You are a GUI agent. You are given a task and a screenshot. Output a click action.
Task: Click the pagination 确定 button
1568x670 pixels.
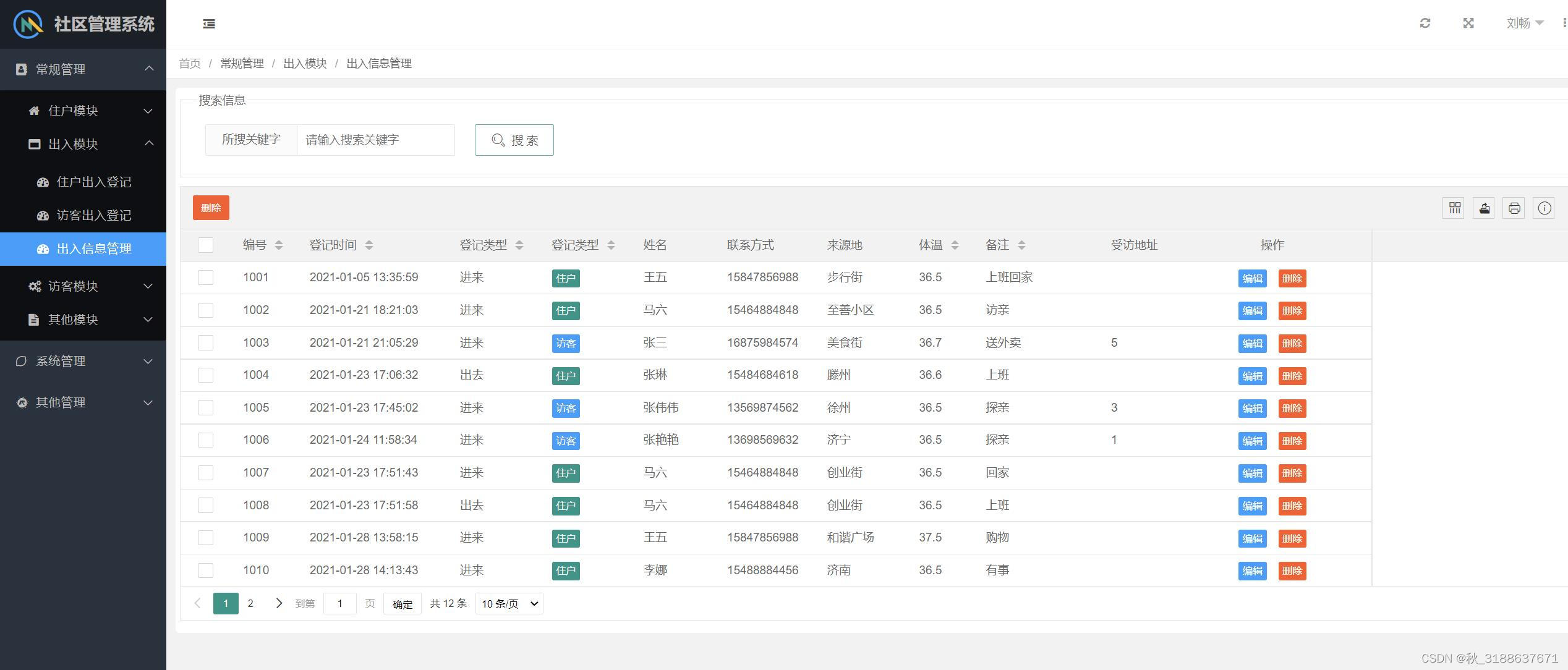[403, 604]
